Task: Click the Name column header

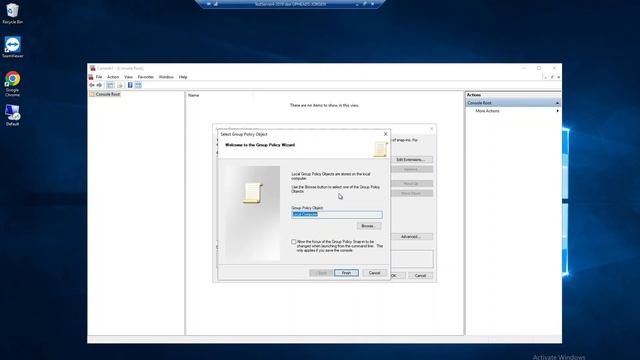Action: point(193,95)
